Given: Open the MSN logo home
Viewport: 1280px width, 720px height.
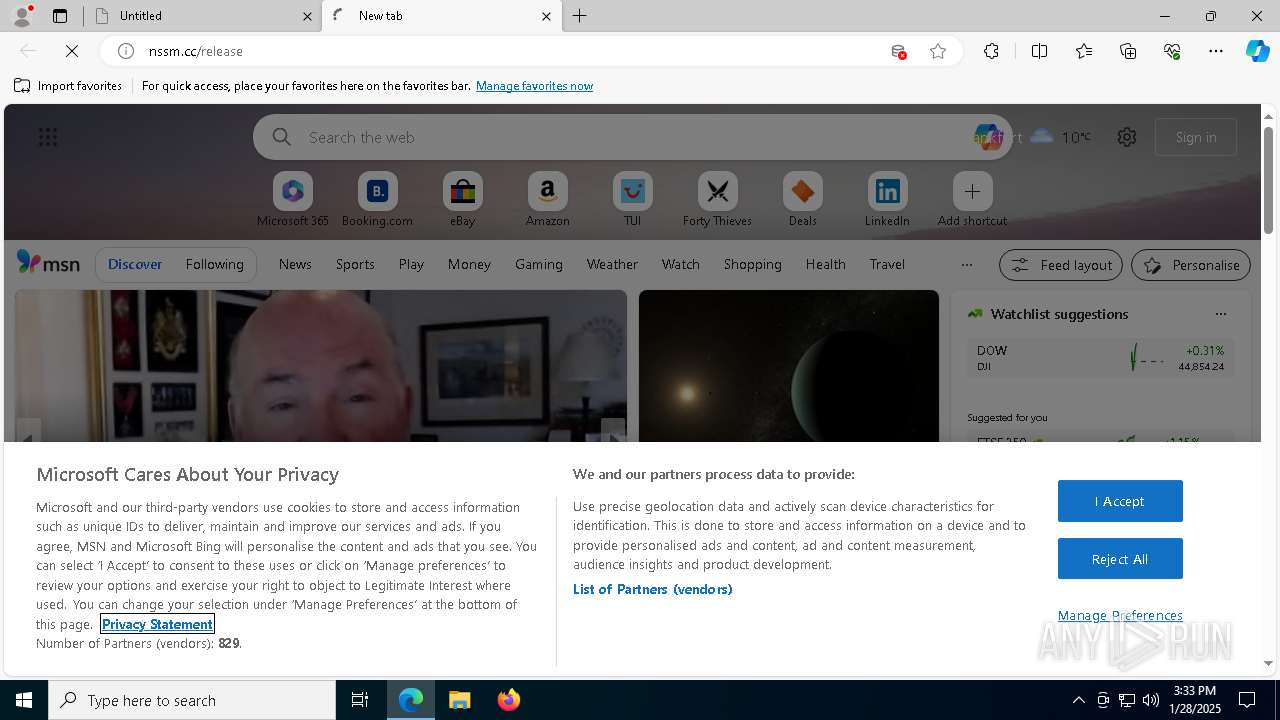Looking at the screenshot, I should 48,263.
